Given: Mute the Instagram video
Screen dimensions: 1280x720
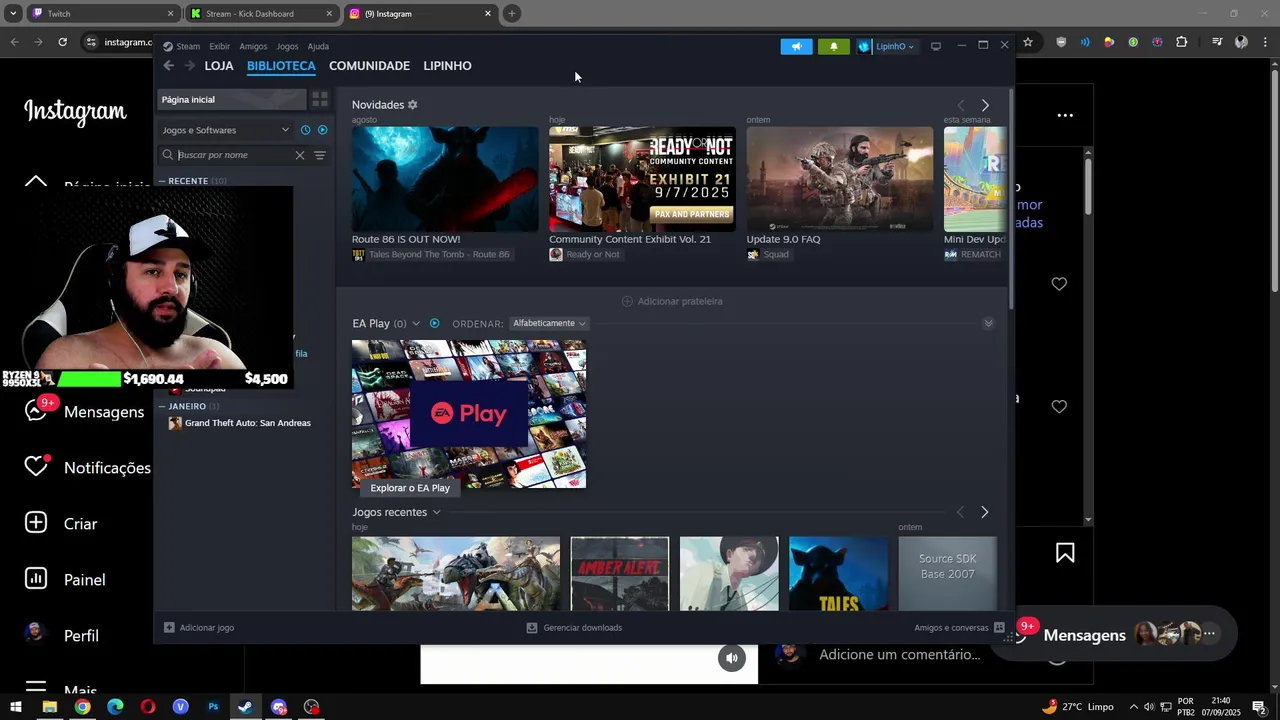Looking at the screenshot, I should point(732,657).
